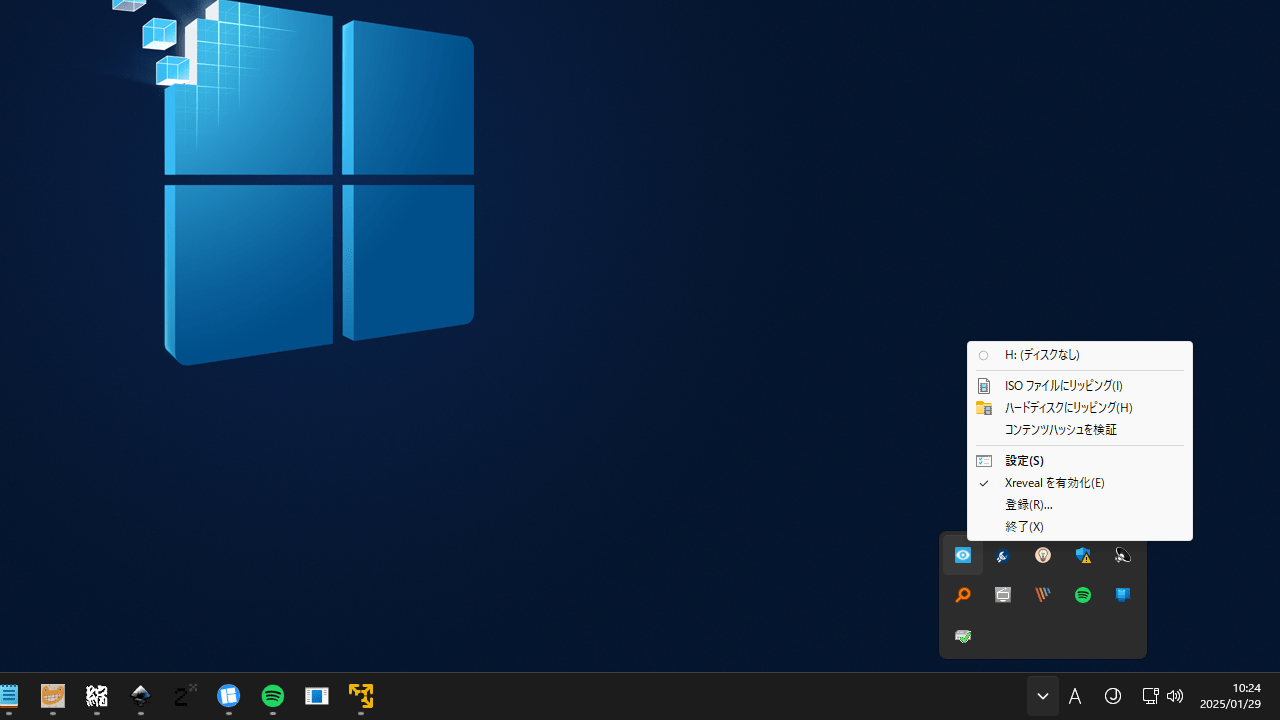The width and height of the screenshot is (1280, 720).
Task: Click the white kanji character taskbar icon
Action: point(97,696)
